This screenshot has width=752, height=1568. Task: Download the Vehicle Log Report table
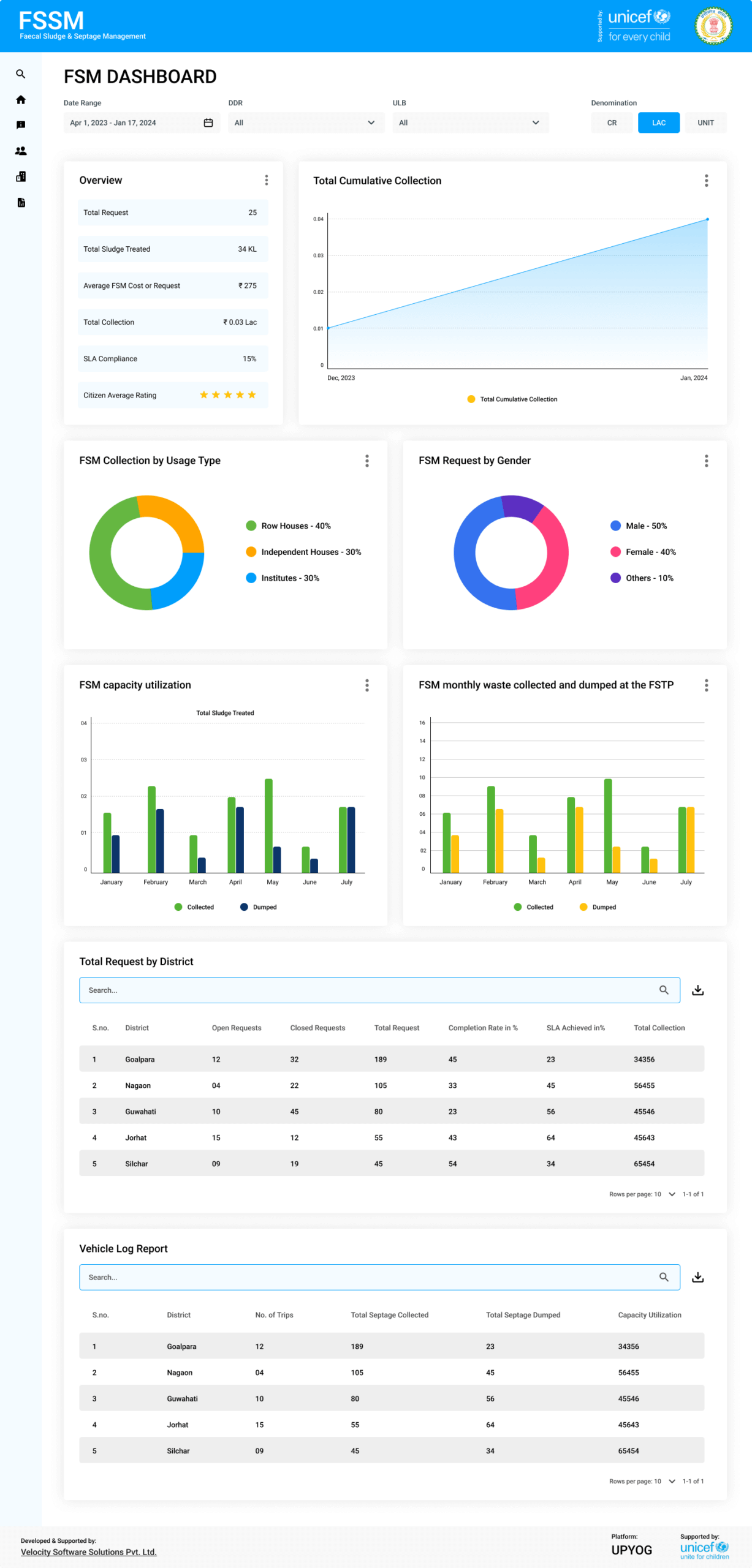697,1277
